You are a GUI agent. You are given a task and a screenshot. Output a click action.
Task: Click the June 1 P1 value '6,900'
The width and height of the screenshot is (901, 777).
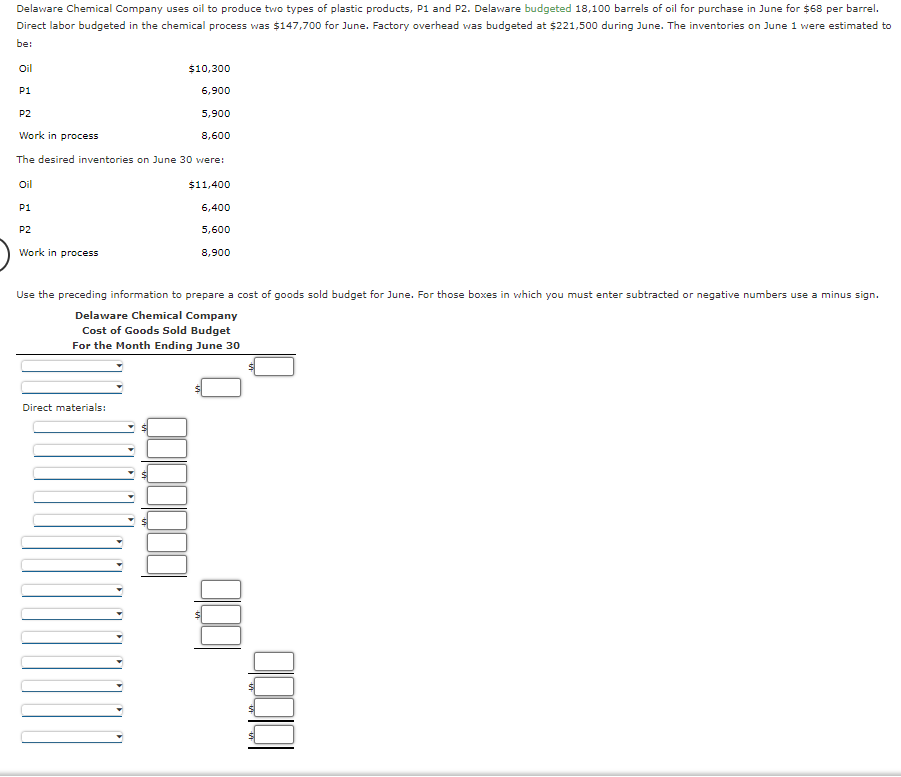(215, 91)
